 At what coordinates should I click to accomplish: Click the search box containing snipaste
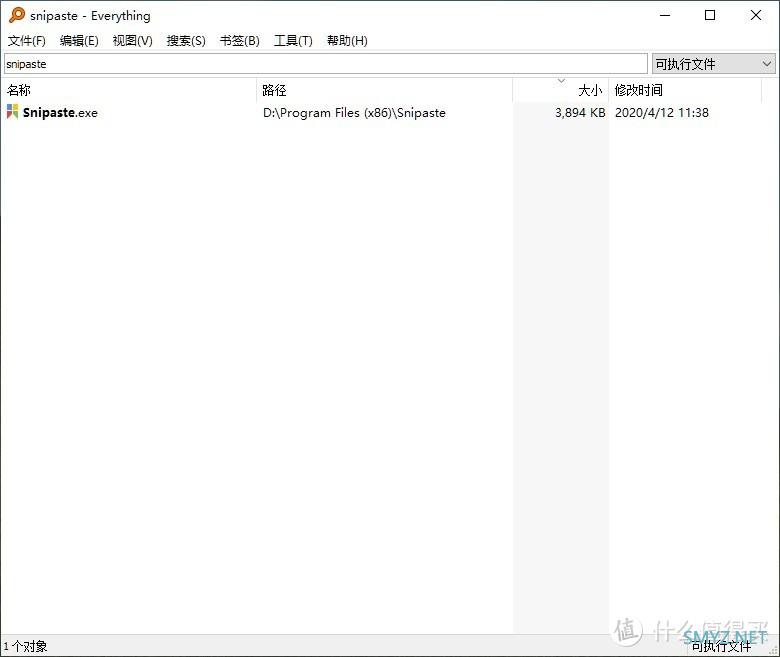click(x=326, y=64)
